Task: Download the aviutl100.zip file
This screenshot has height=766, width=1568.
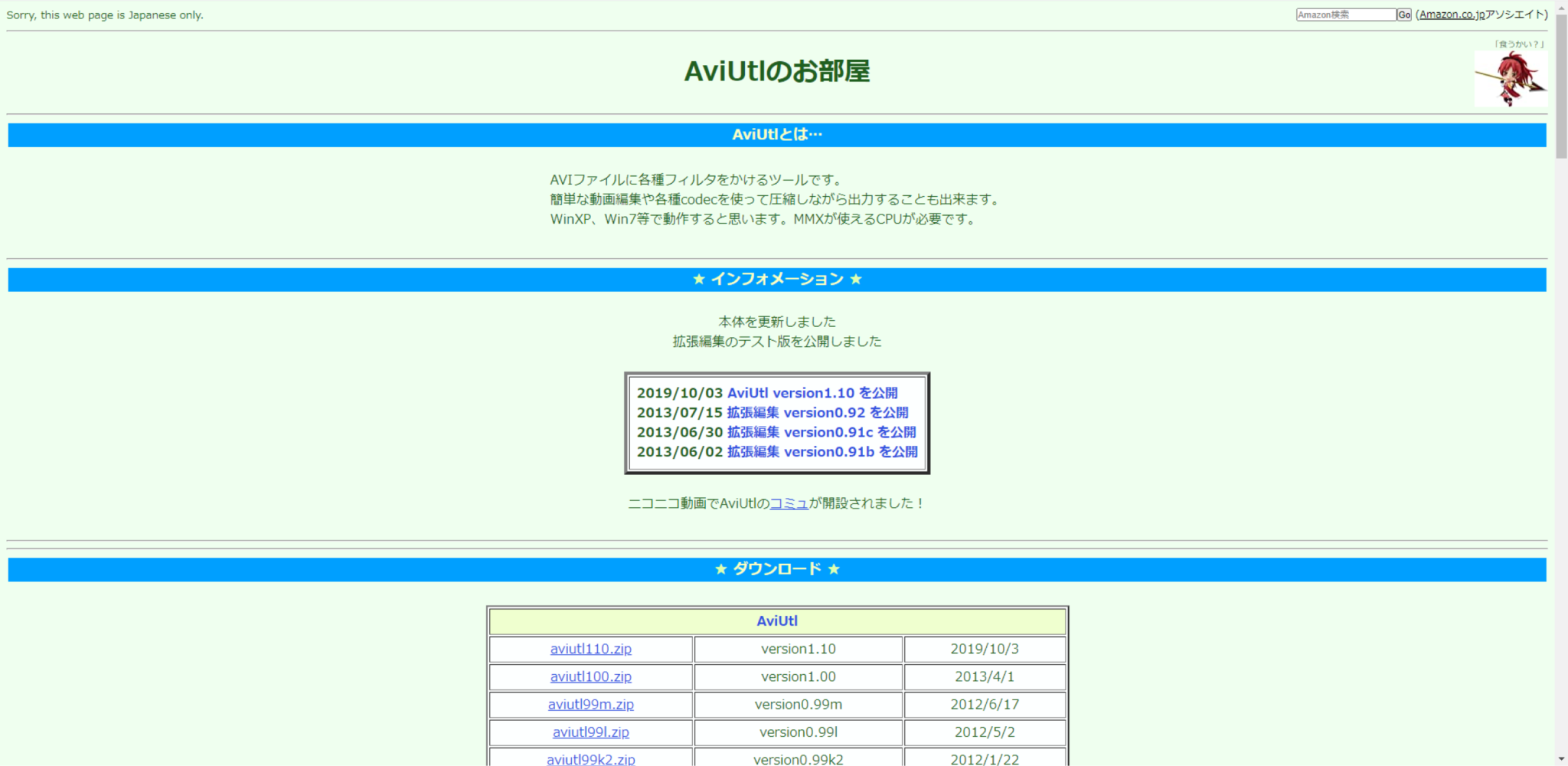Action: [590, 676]
